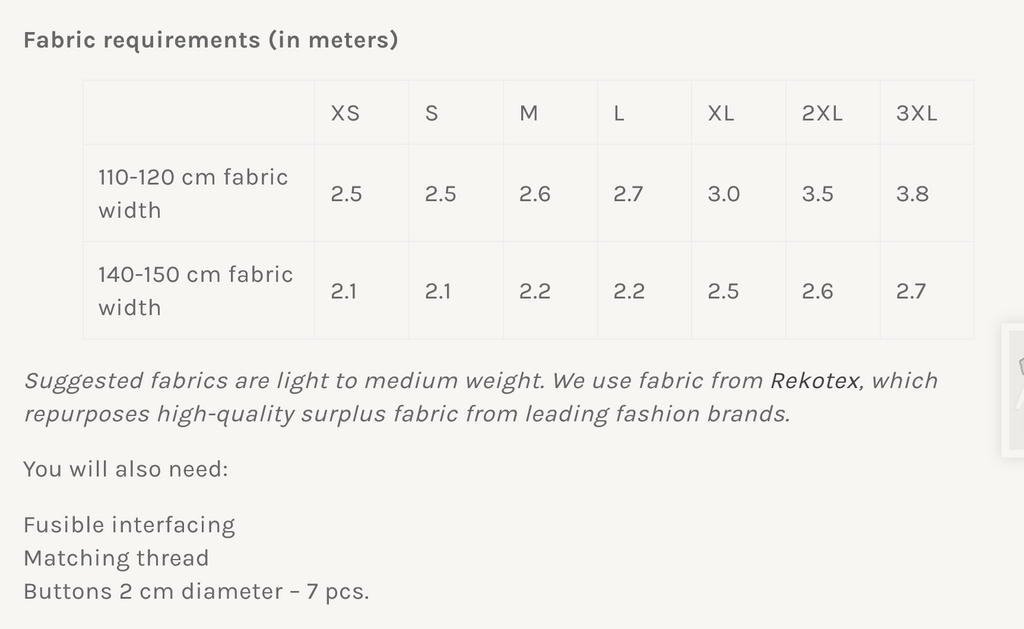
Task: Click the 140-150 cm value for 3XL
Action: (x=911, y=291)
